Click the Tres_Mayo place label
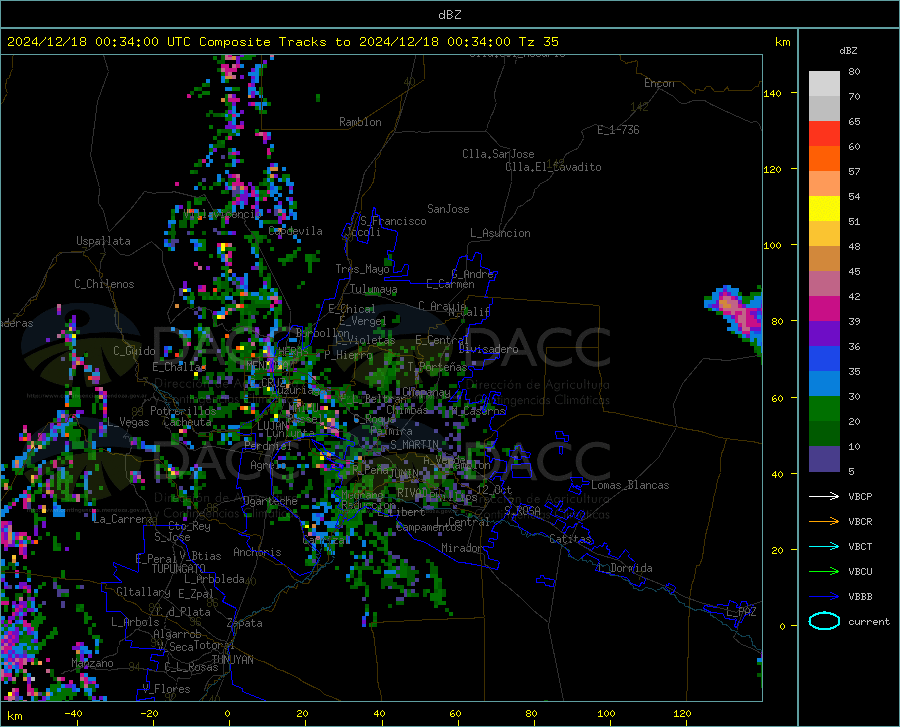The height and width of the screenshot is (727, 900). pos(362,269)
